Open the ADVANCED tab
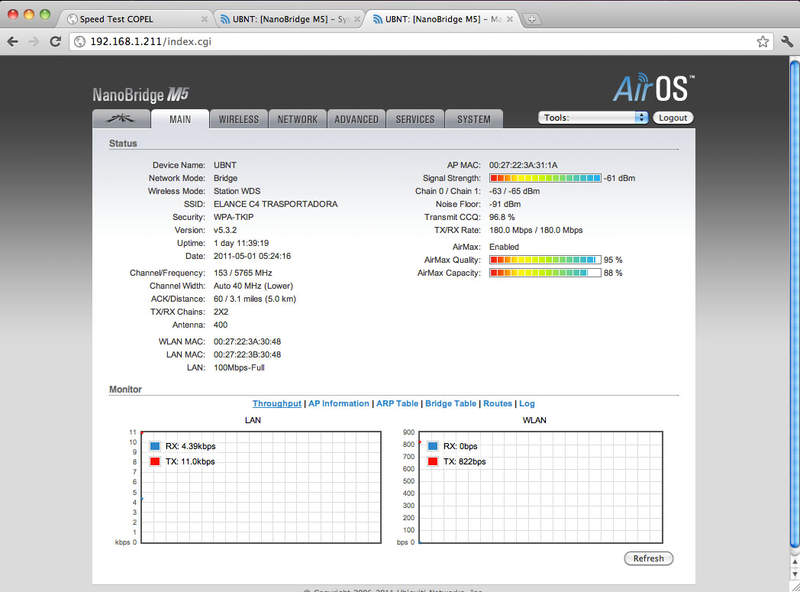 (356, 119)
